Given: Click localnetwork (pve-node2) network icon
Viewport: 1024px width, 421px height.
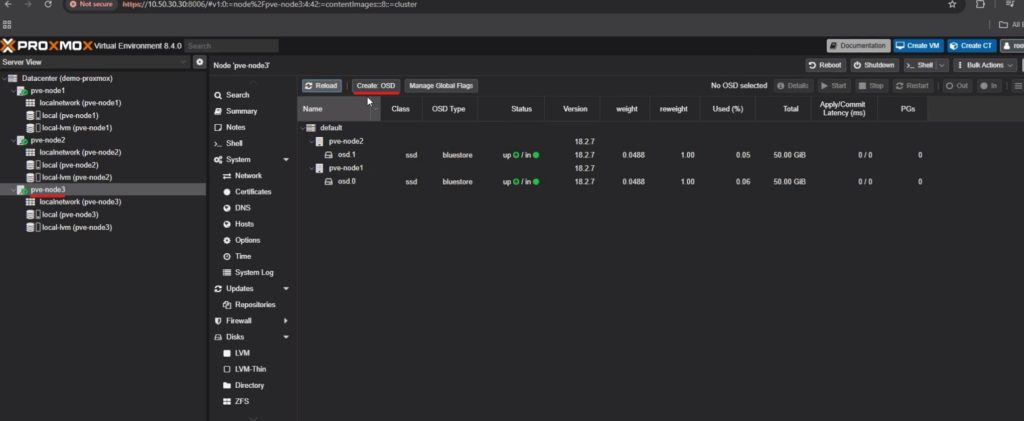Looking at the screenshot, I should coord(30,153).
